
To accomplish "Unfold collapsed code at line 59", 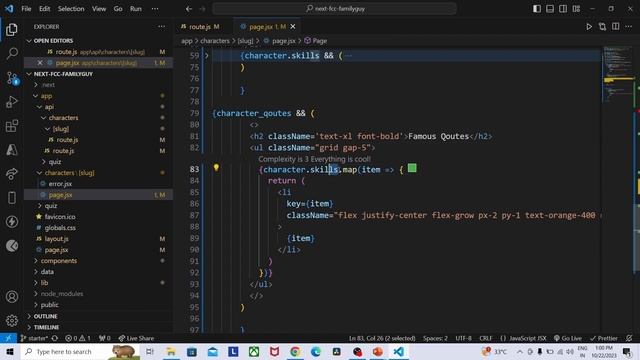I will 207,56.
